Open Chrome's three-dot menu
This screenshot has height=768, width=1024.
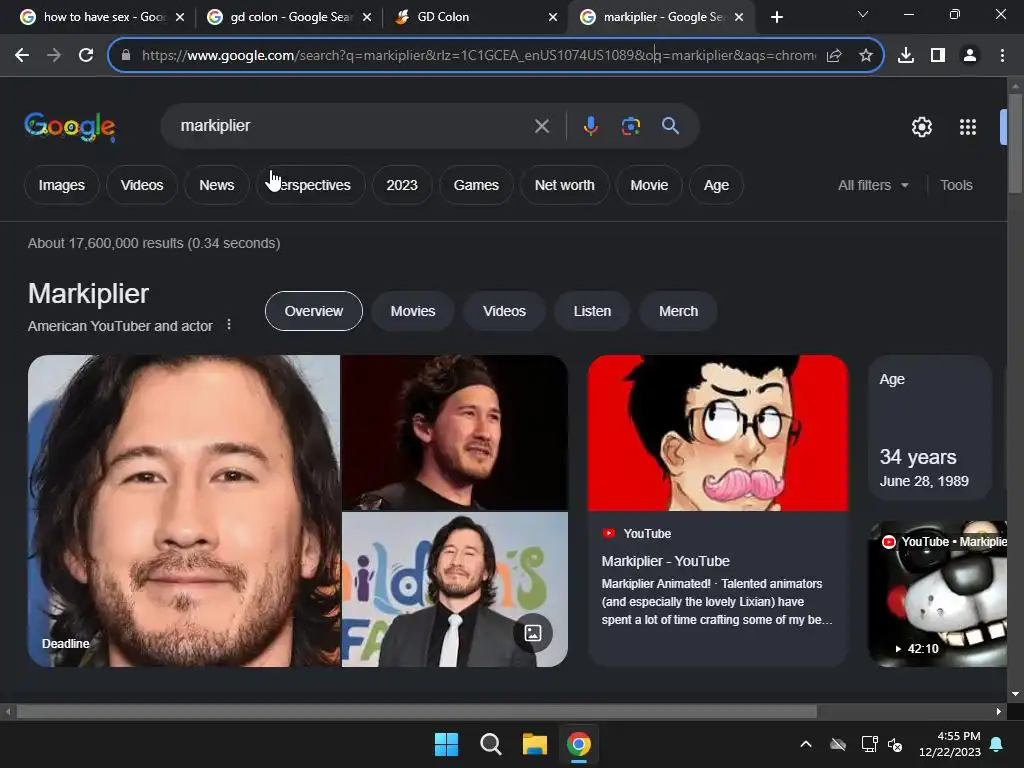(1002, 56)
